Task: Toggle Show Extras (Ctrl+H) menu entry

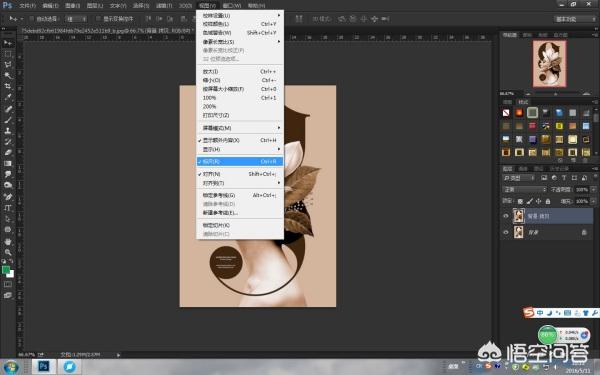Action: pyautogui.click(x=240, y=140)
